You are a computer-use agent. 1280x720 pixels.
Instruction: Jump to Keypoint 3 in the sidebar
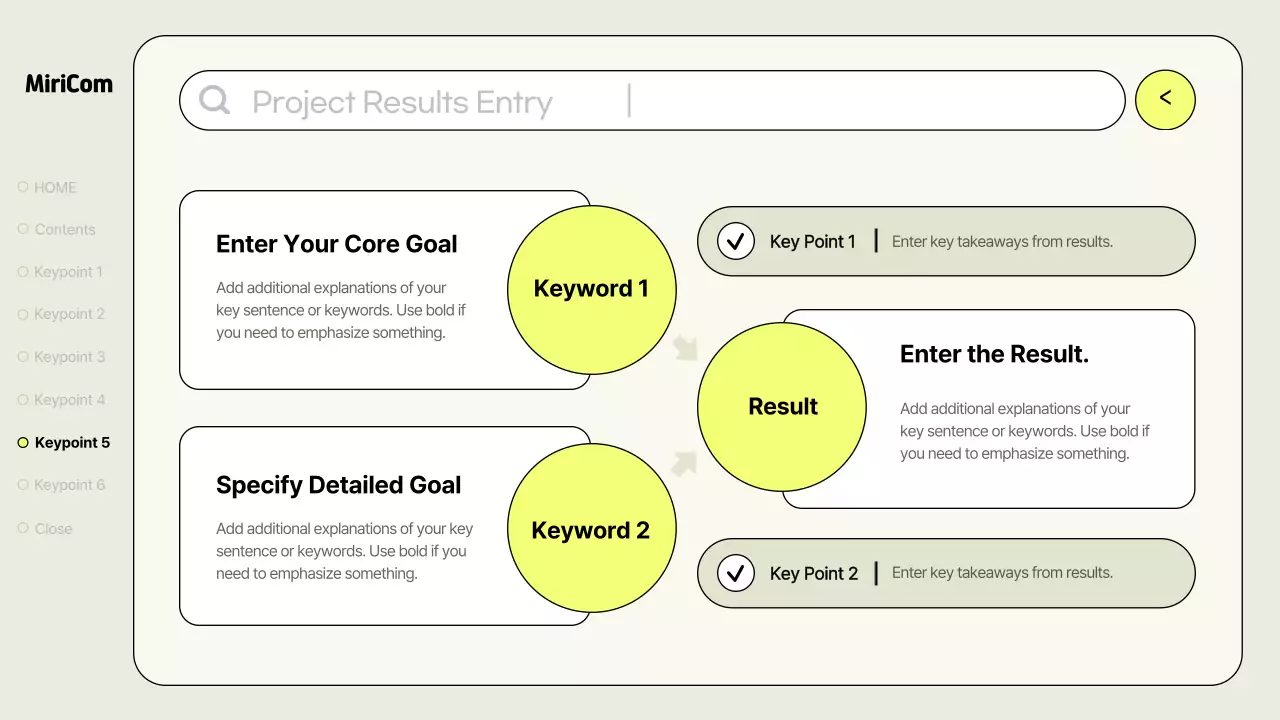tap(69, 357)
